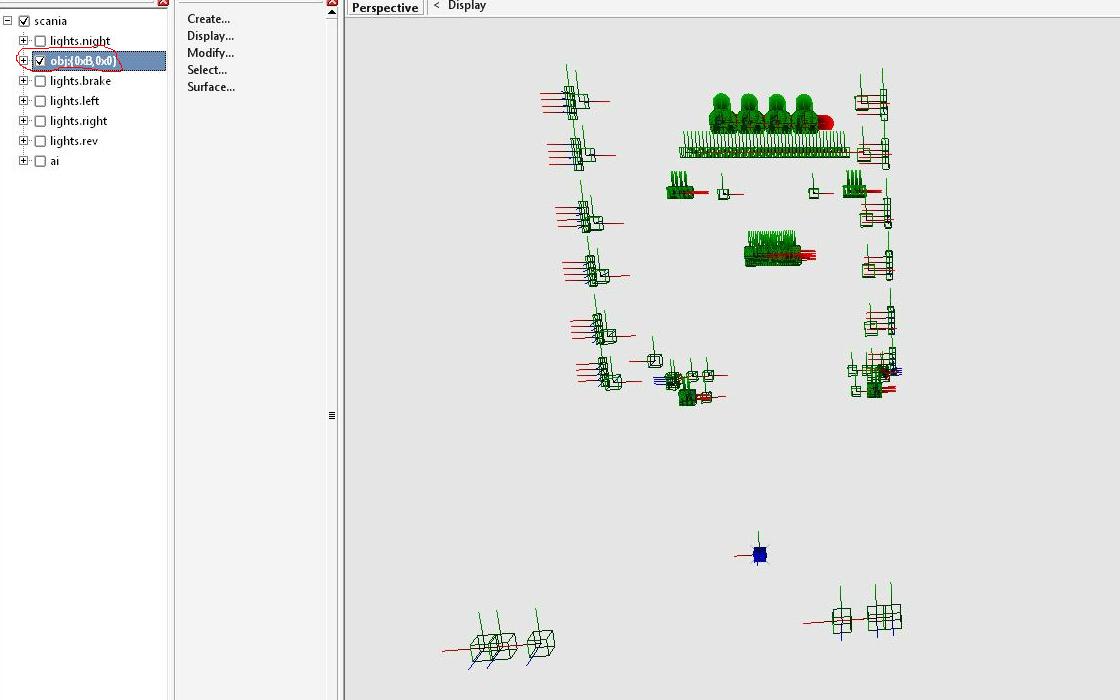The width and height of the screenshot is (1120, 700).
Task: Select the lights.right tree item
Action: (78, 121)
